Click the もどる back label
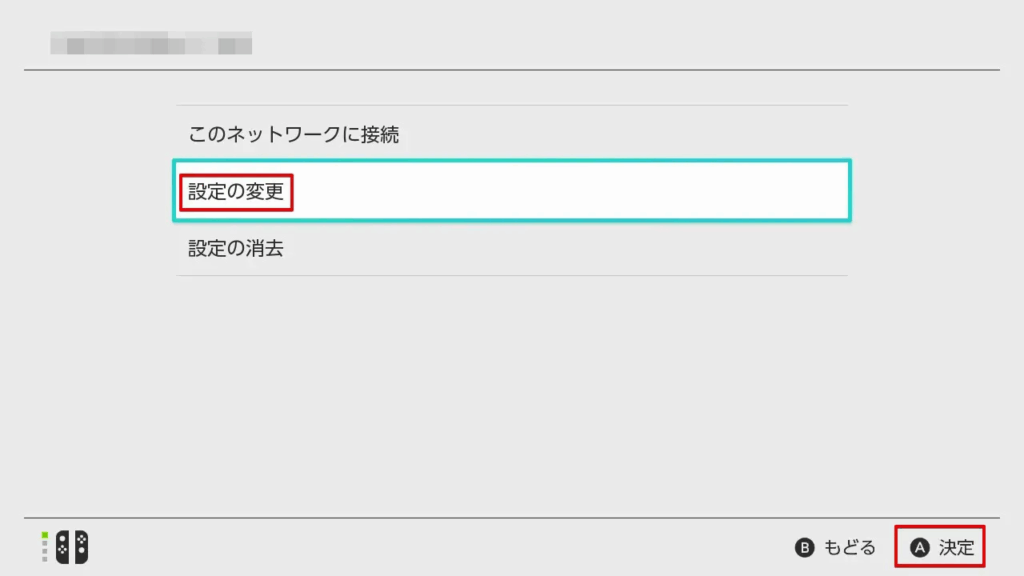 [x=849, y=547]
